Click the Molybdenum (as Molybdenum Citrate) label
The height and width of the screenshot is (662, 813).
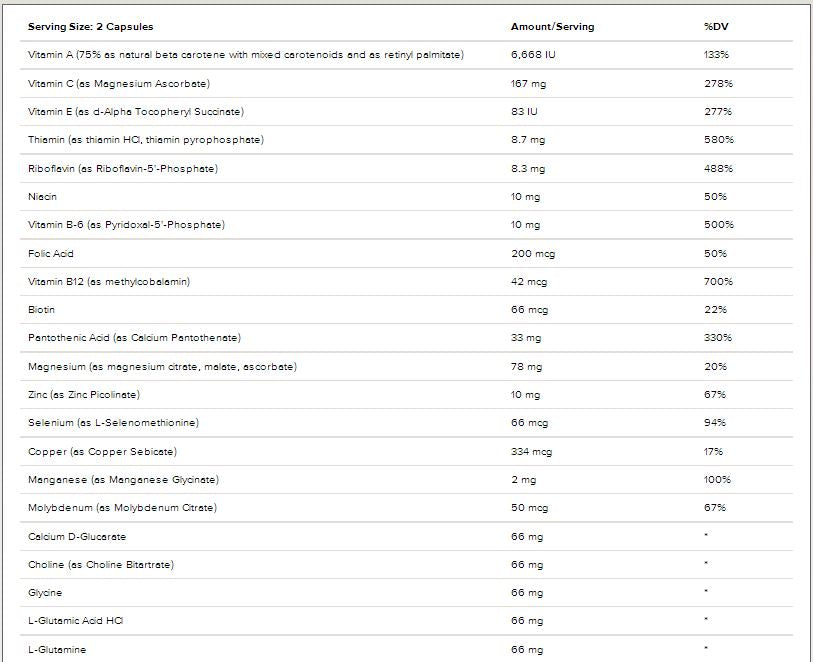pyautogui.click(x=122, y=508)
